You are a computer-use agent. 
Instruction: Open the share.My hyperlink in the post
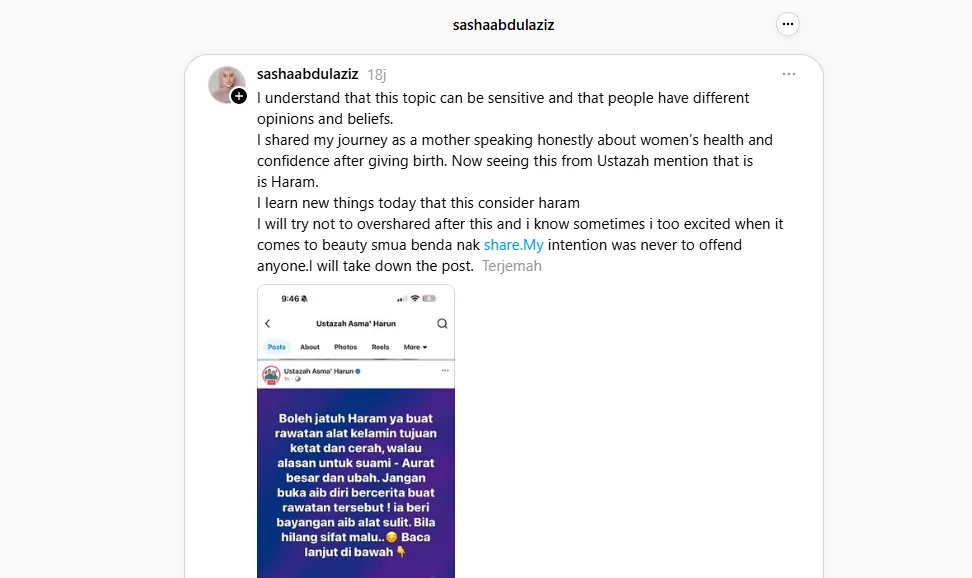(x=513, y=245)
